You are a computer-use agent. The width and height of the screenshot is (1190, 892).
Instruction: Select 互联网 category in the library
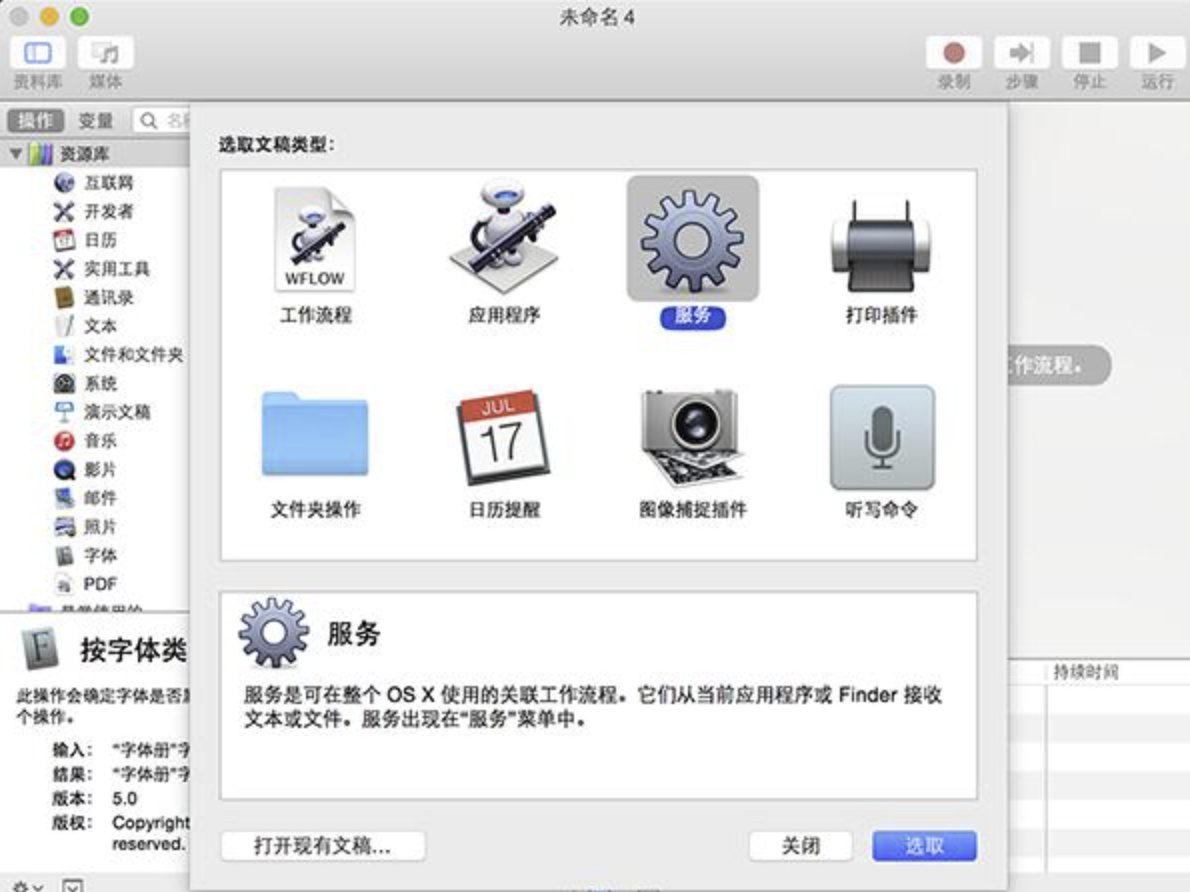point(94,182)
